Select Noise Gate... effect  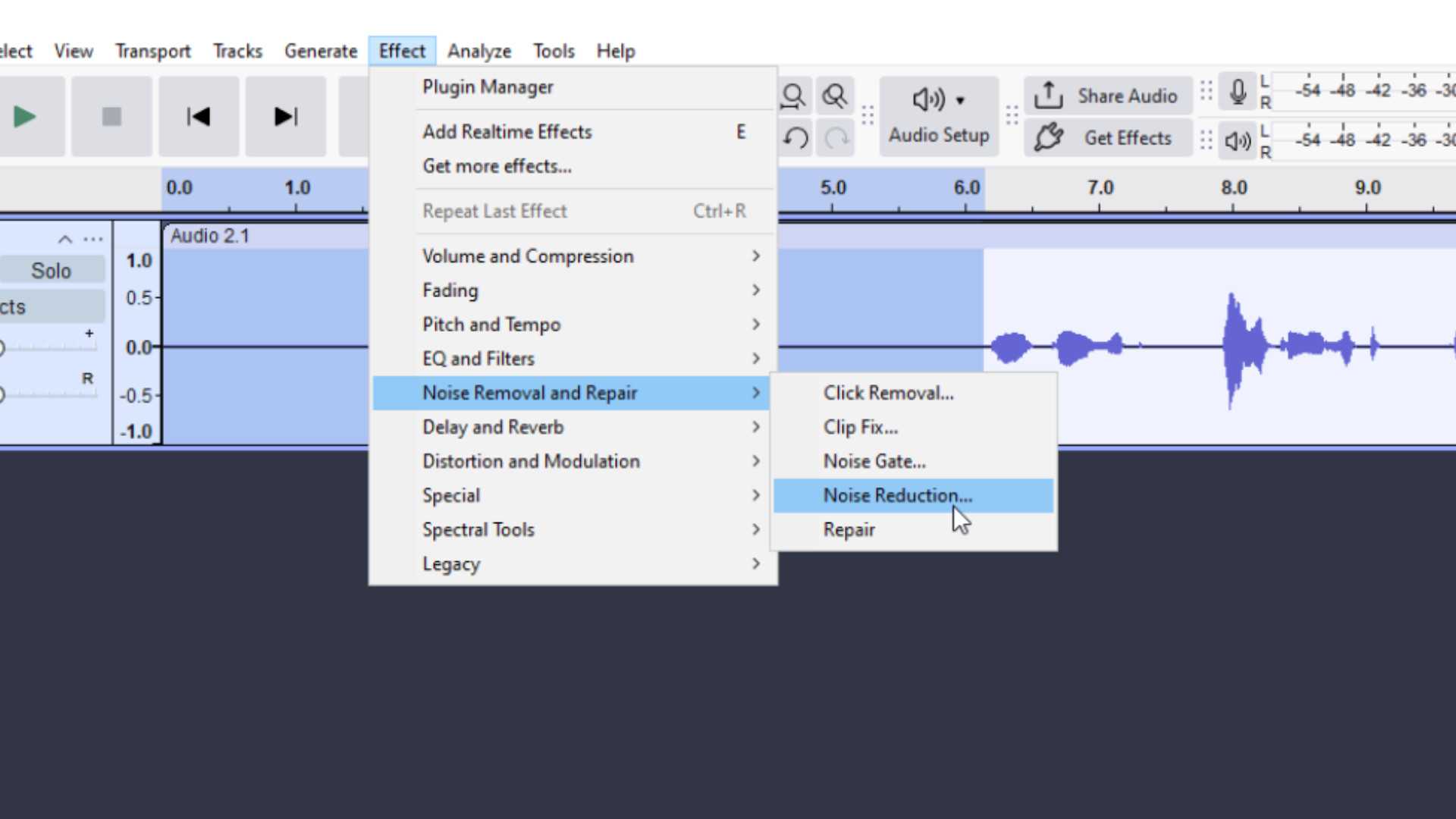pos(914,461)
